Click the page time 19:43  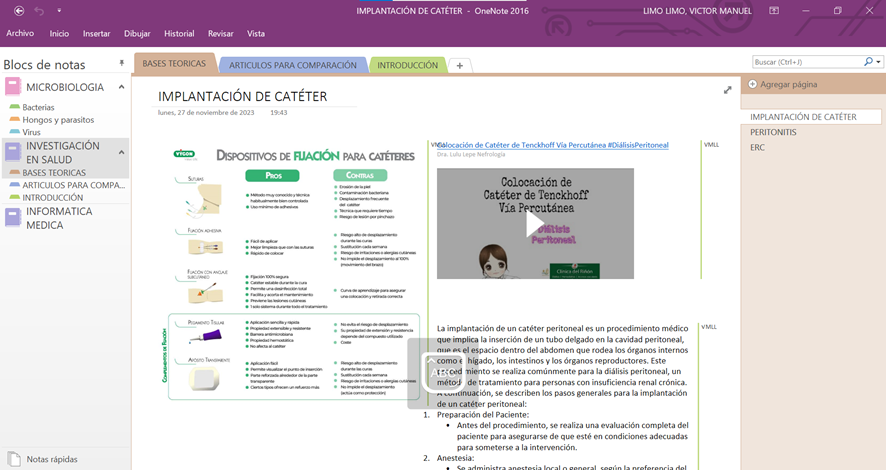[x=279, y=112]
